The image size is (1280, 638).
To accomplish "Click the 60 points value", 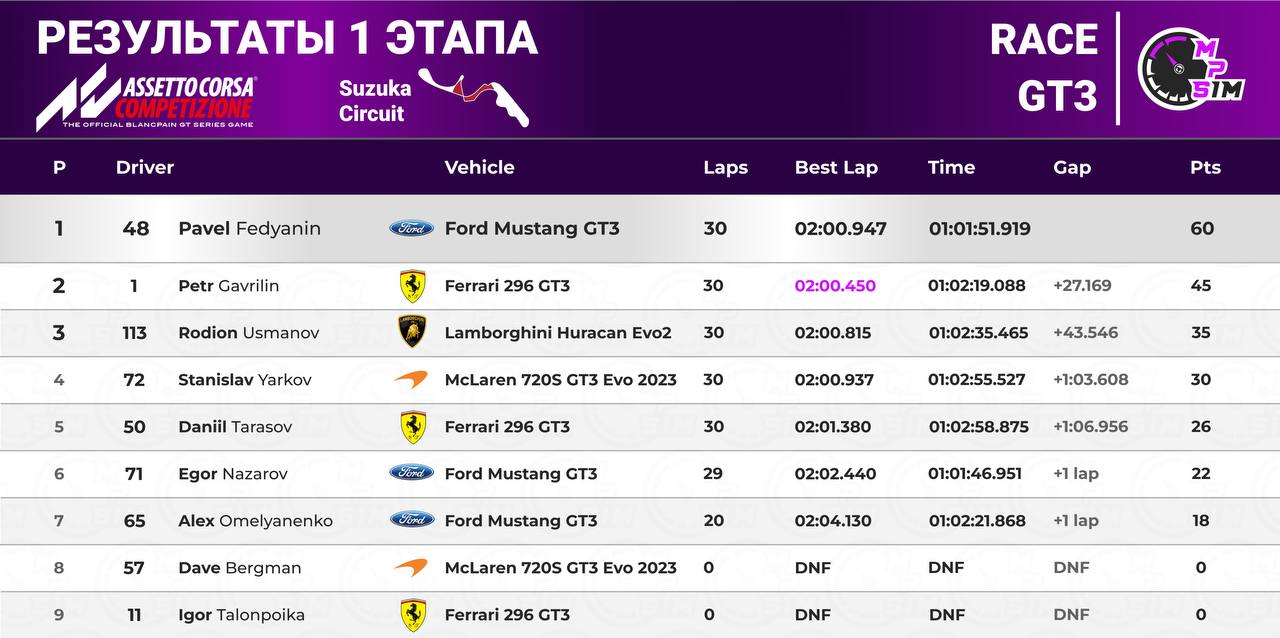I will click(x=1201, y=228).
